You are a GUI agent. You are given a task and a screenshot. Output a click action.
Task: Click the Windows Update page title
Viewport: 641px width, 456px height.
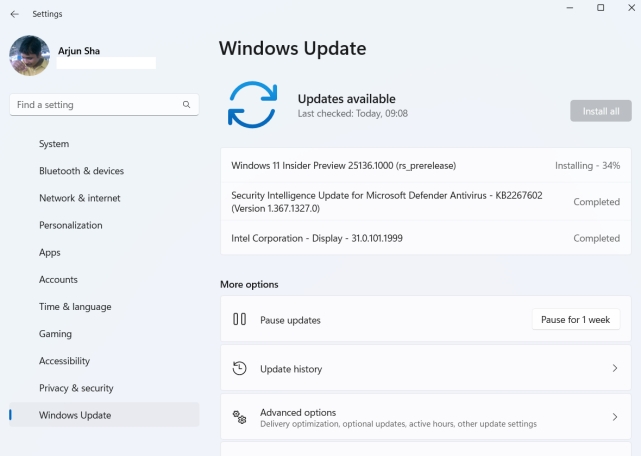point(293,48)
